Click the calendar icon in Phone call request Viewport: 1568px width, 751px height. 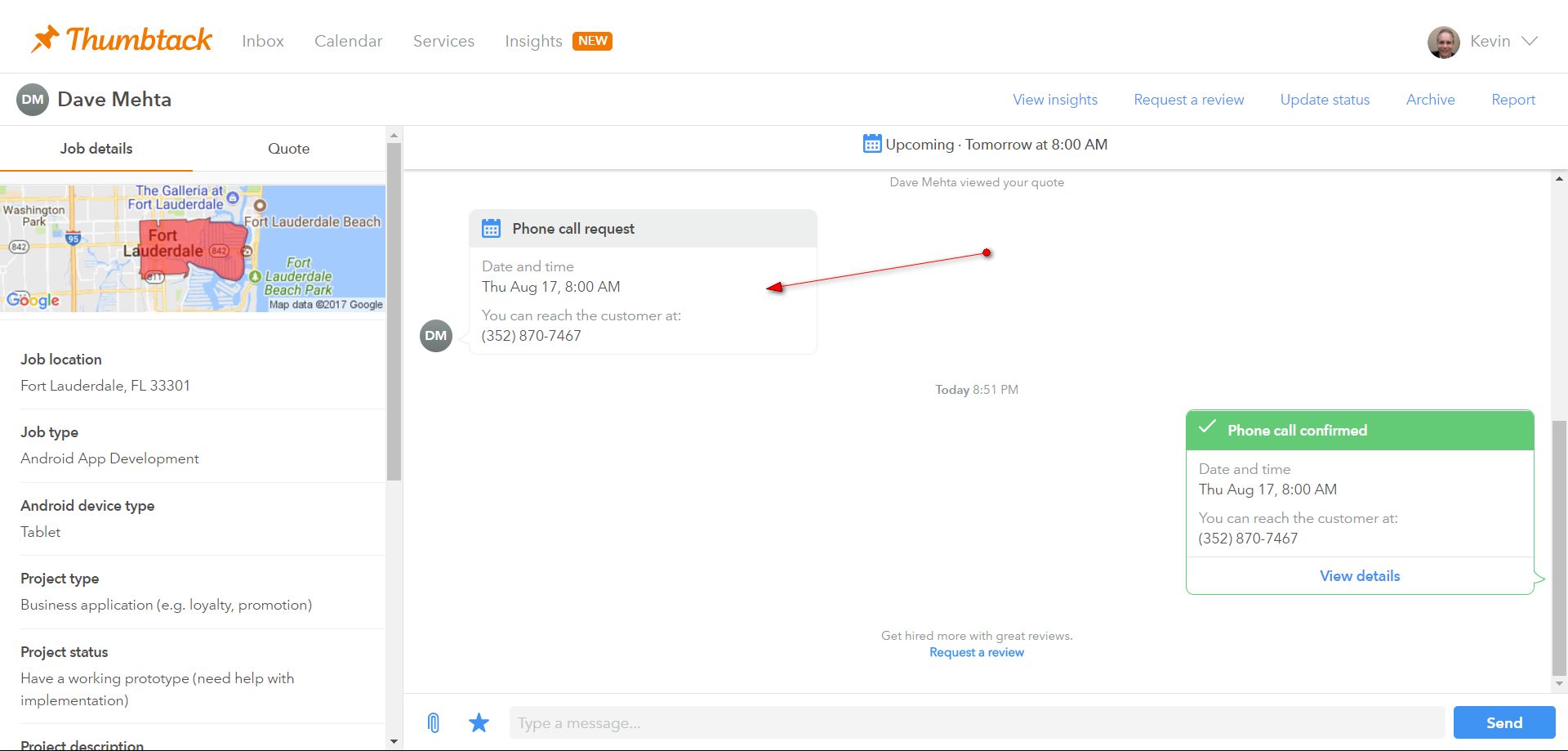[491, 229]
